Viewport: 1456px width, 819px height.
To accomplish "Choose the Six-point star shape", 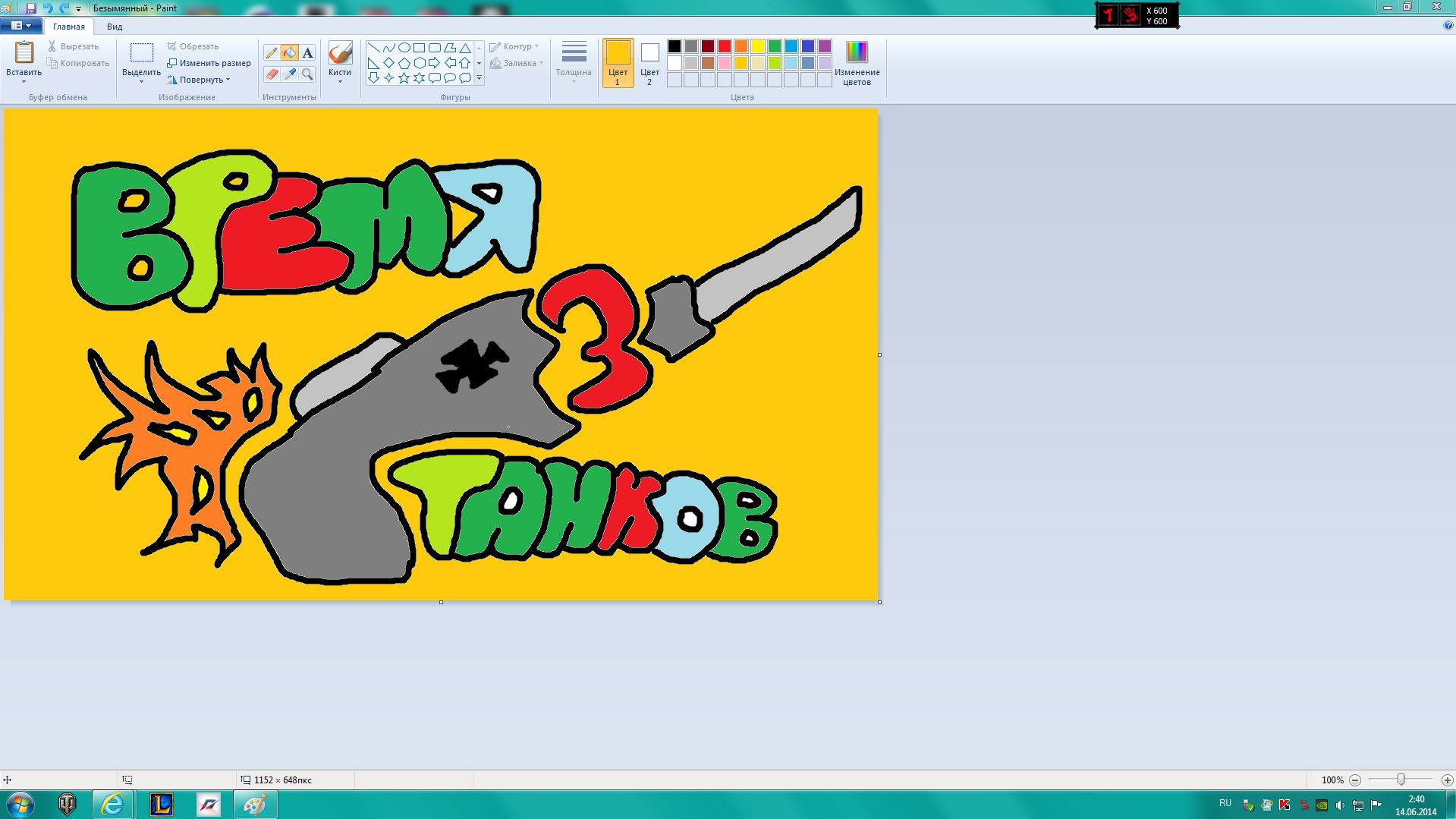I will [x=419, y=77].
